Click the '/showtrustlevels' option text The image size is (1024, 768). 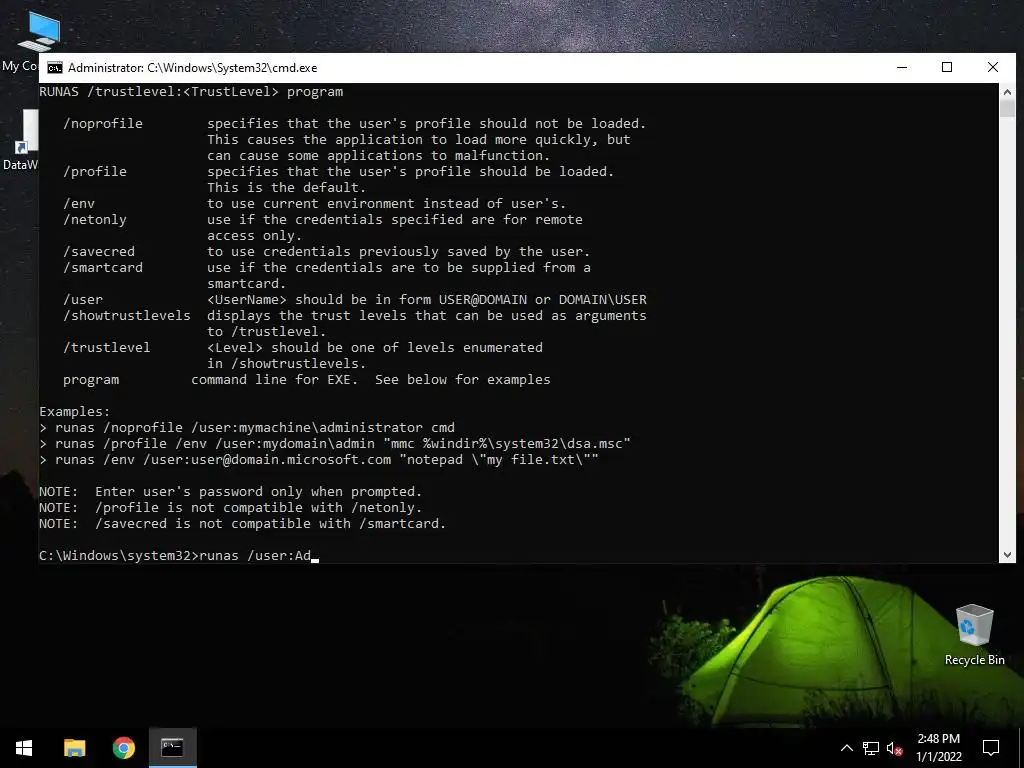(x=127, y=315)
